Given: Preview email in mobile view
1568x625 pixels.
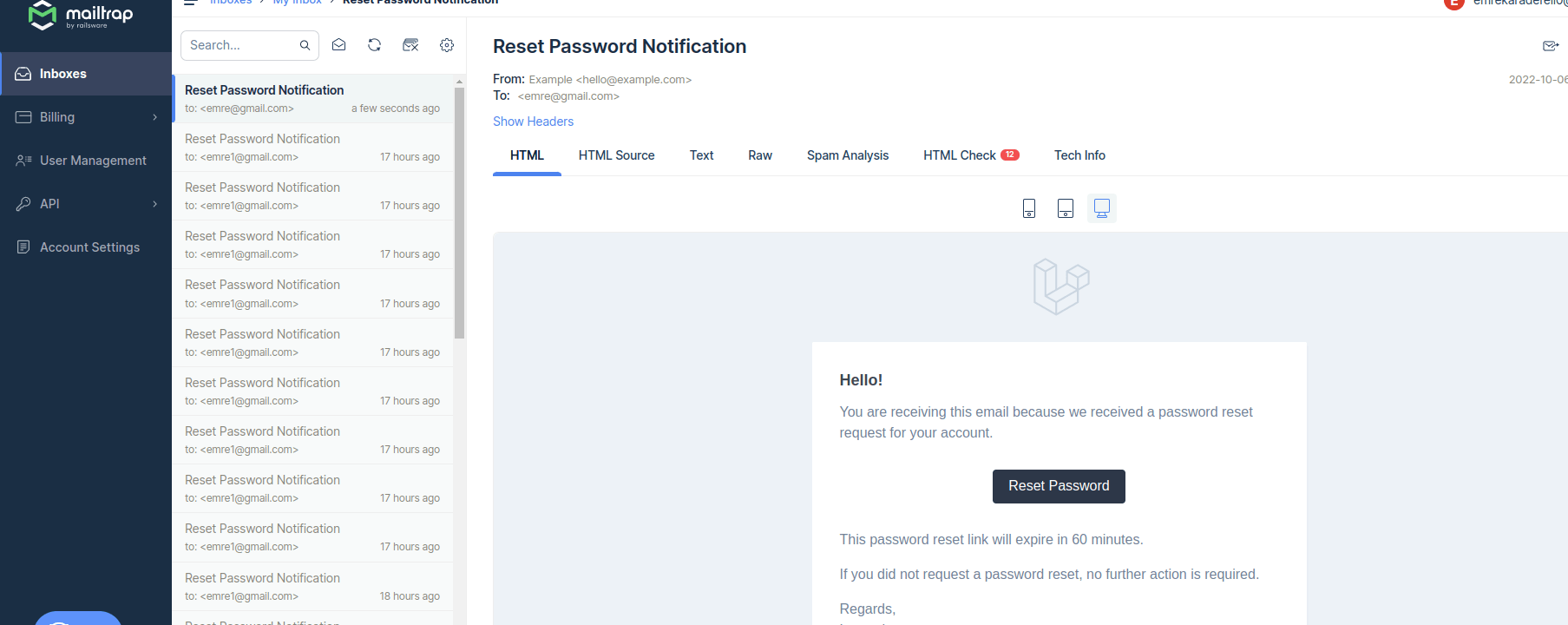Looking at the screenshot, I should pyautogui.click(x=1029, y=208).
